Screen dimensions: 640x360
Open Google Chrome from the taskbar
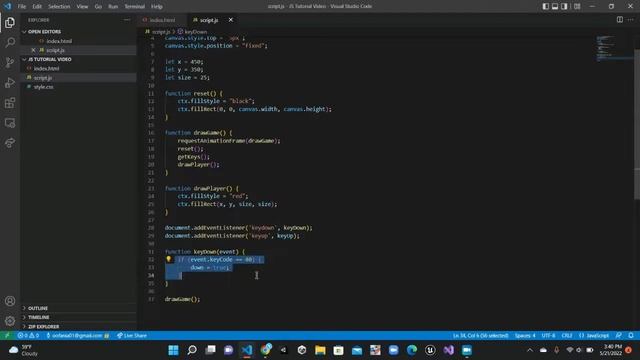point(266,350)
